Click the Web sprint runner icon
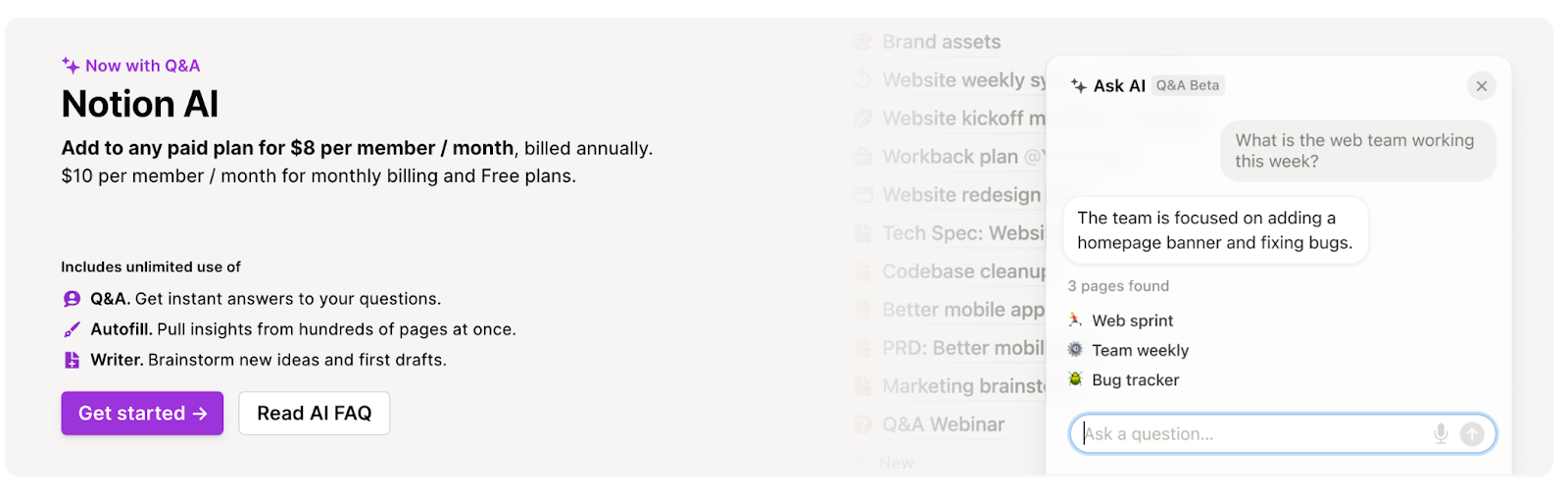This screenshot has width=1568, height=494. click(x=1075, y=320)
